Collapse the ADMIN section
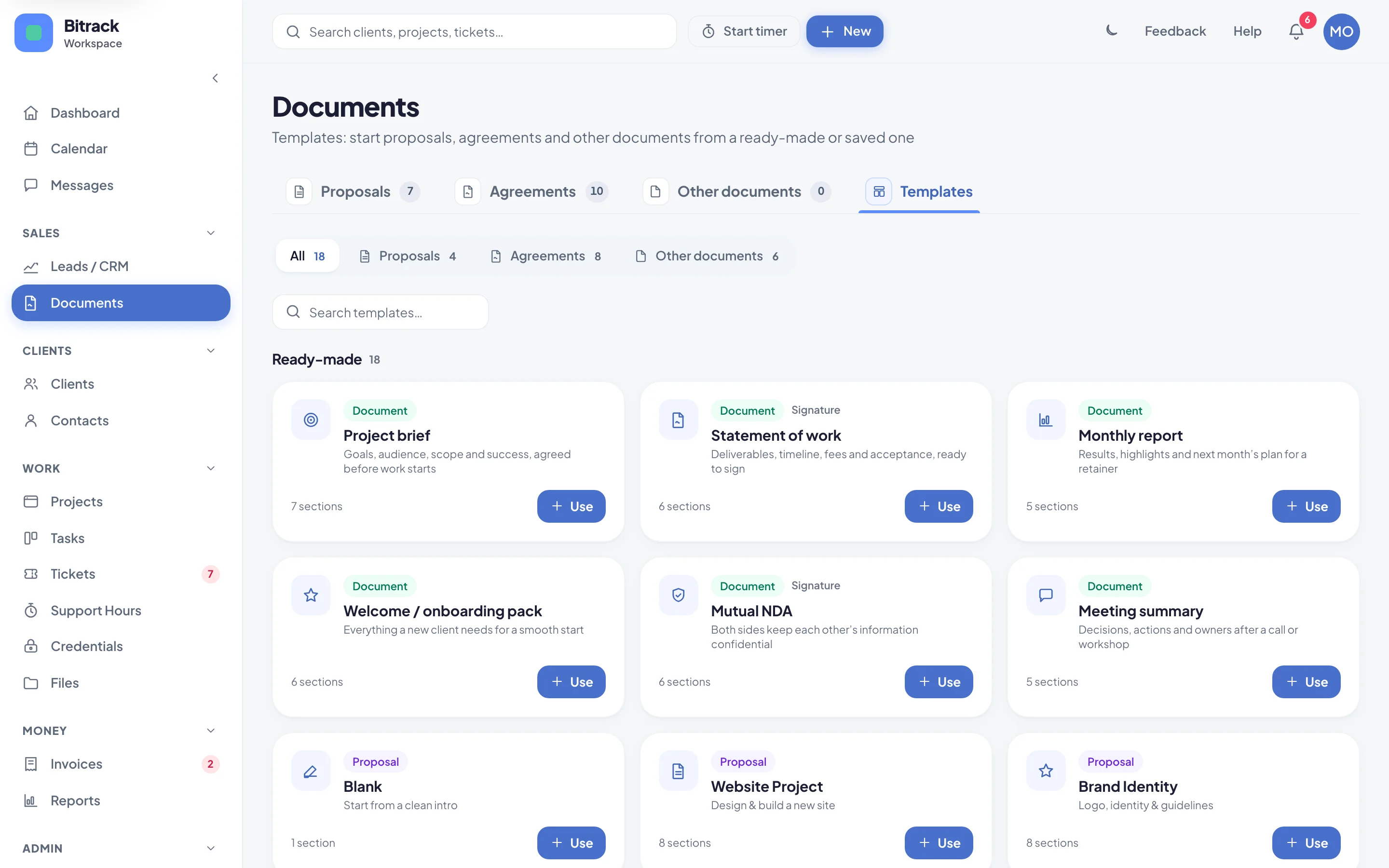1389x868 pixels. (211, 849)
